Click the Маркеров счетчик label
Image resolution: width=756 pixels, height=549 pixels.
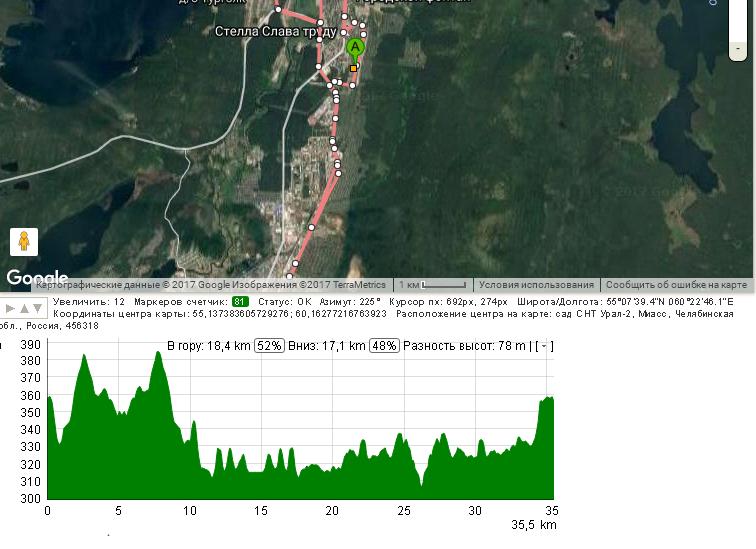[x=181, y=302]
